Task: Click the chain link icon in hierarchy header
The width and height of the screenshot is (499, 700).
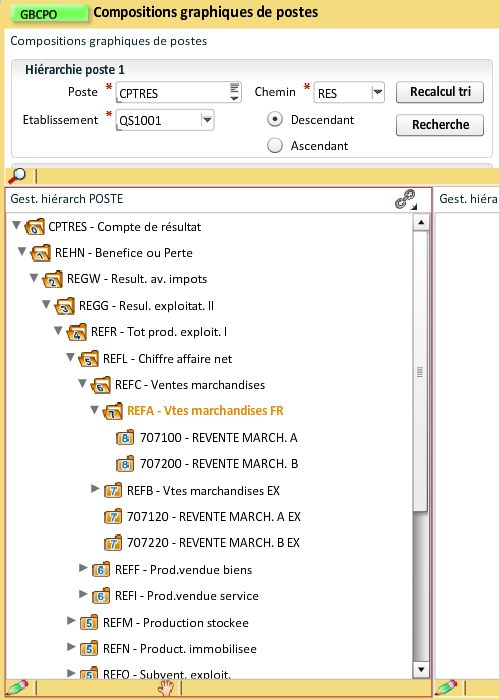Action: (x=406, y=199)
